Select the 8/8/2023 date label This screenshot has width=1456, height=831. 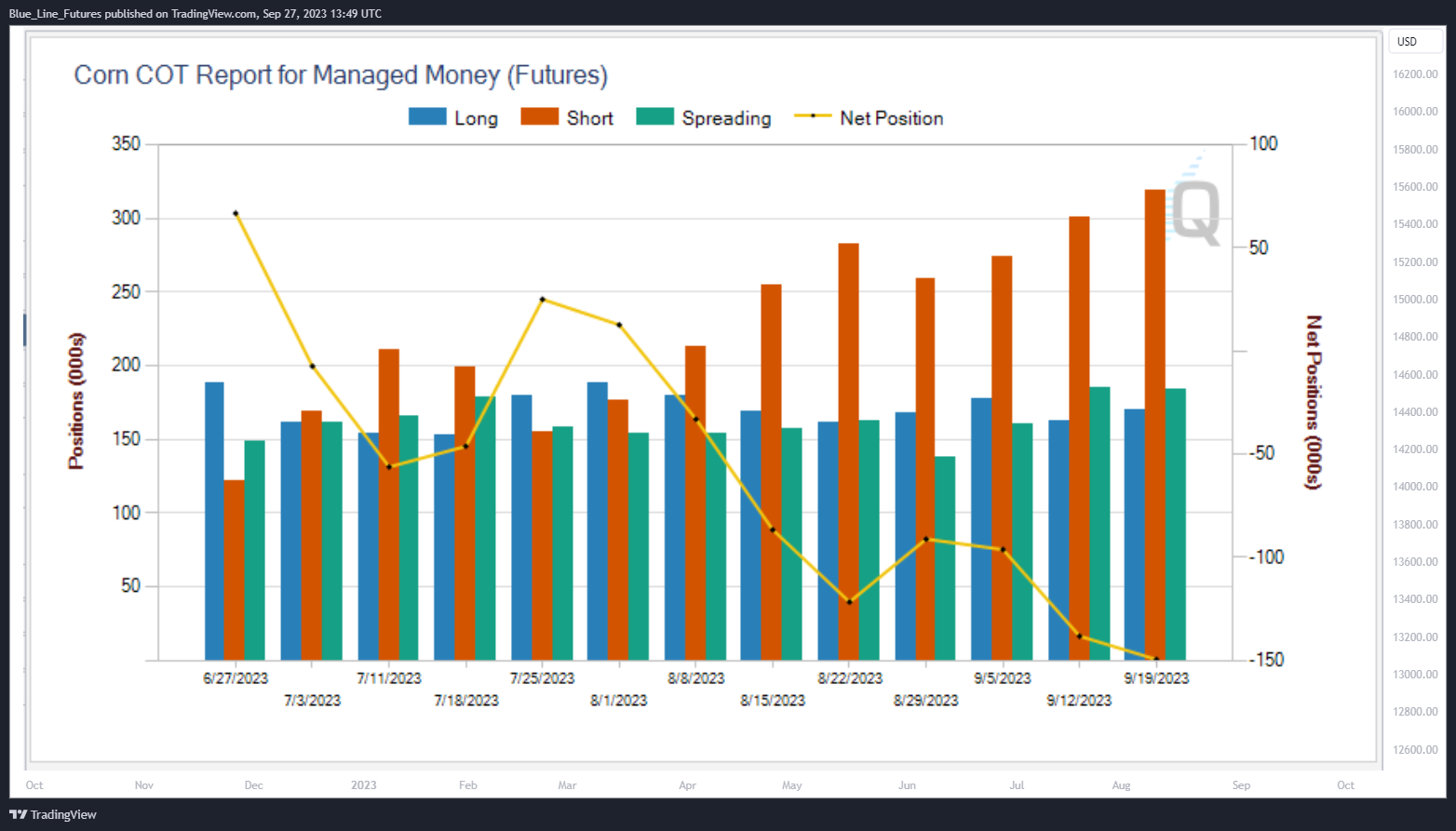696,678
